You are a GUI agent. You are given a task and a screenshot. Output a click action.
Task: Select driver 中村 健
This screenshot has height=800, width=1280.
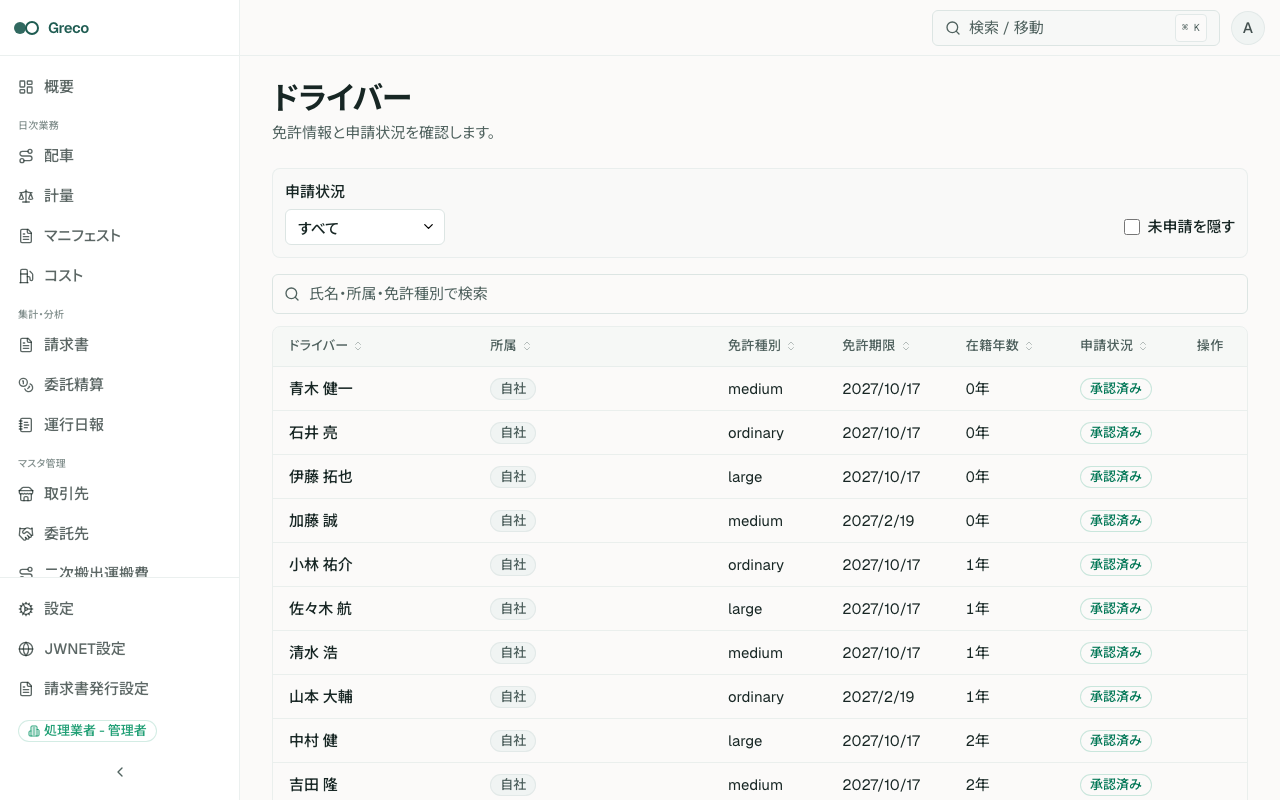pyautogui.click(x=313, y=741)
